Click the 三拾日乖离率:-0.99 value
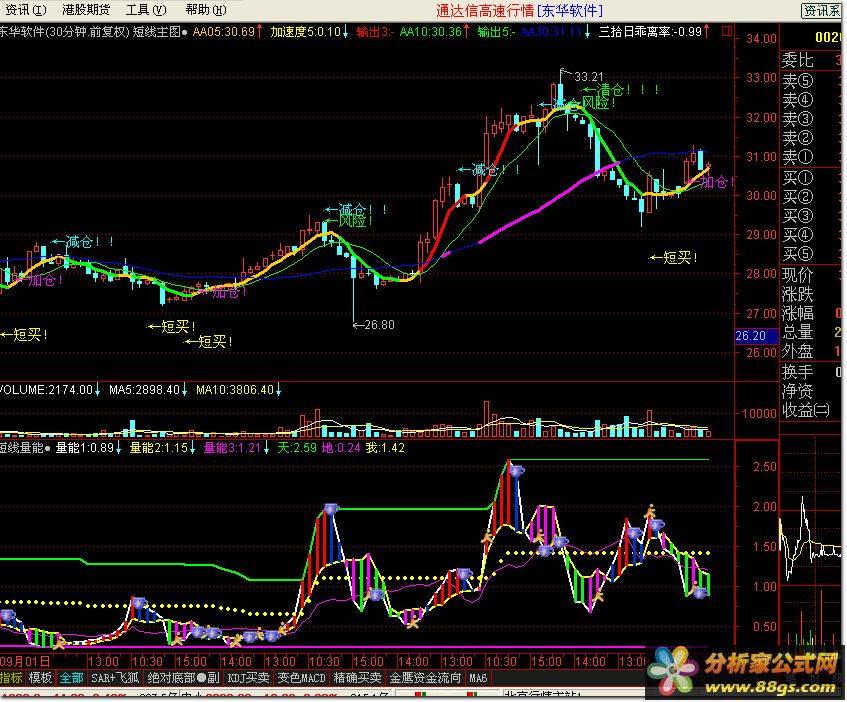The image size is (847, 702). pyautogui.click(x=650, y=32)
